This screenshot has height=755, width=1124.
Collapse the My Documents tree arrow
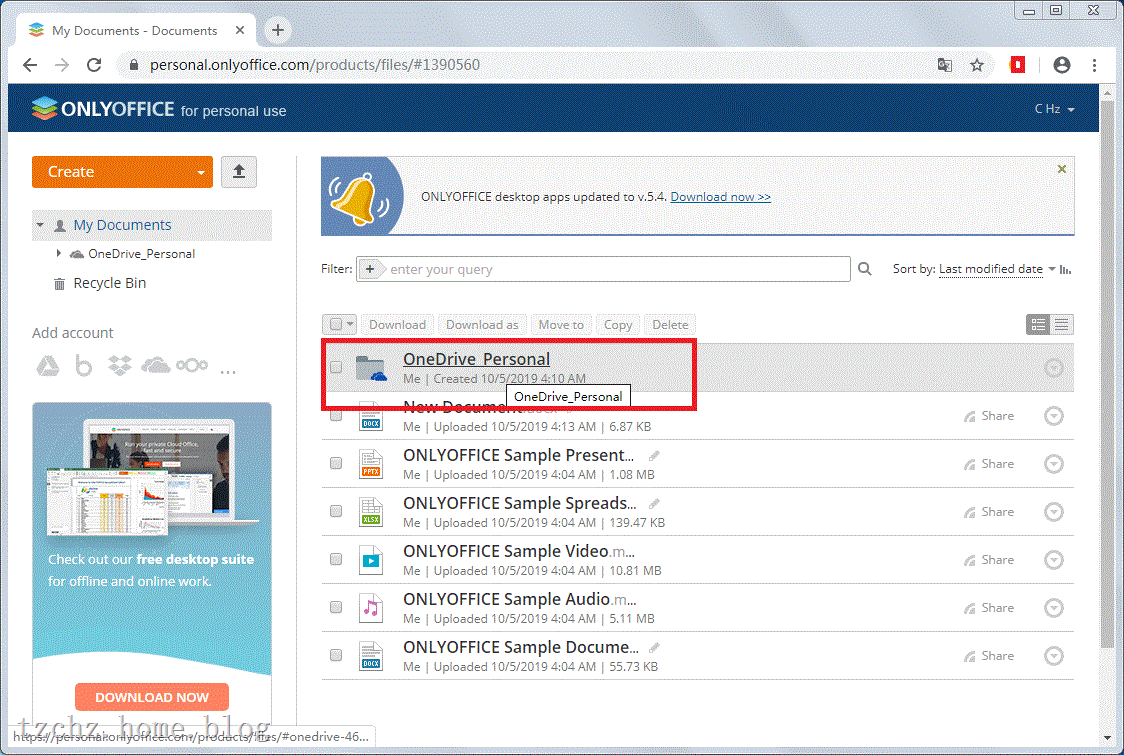click(40, 225)
